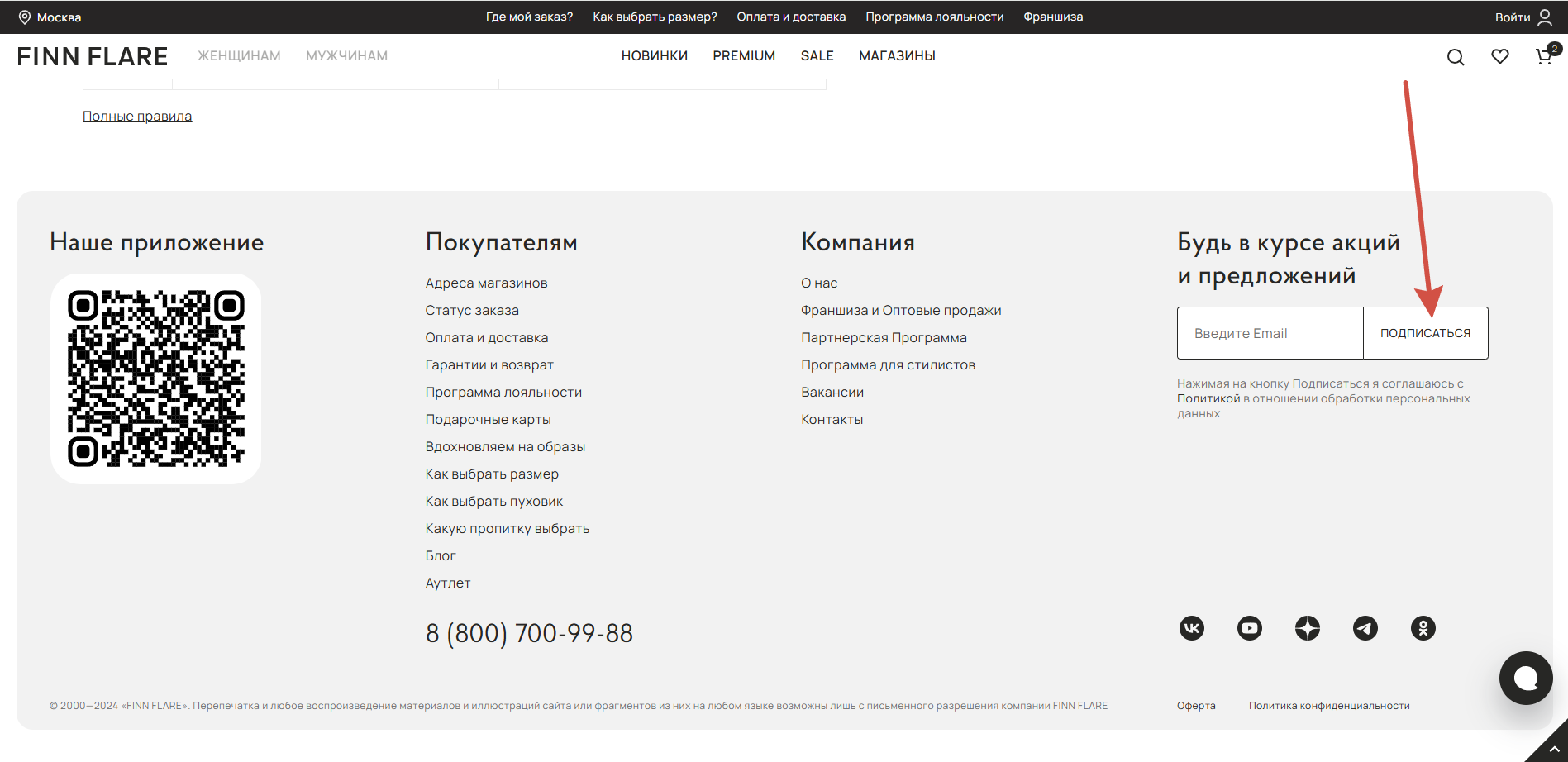The width and height of the screenshot is (1568, 762).
Task: Open 'Гарантии и возврат' link
Action: (489, 364)
